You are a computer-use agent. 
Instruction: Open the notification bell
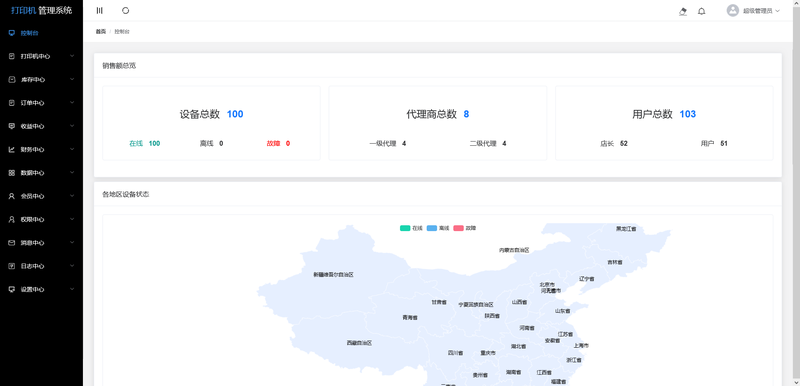[x=702, y=11]
